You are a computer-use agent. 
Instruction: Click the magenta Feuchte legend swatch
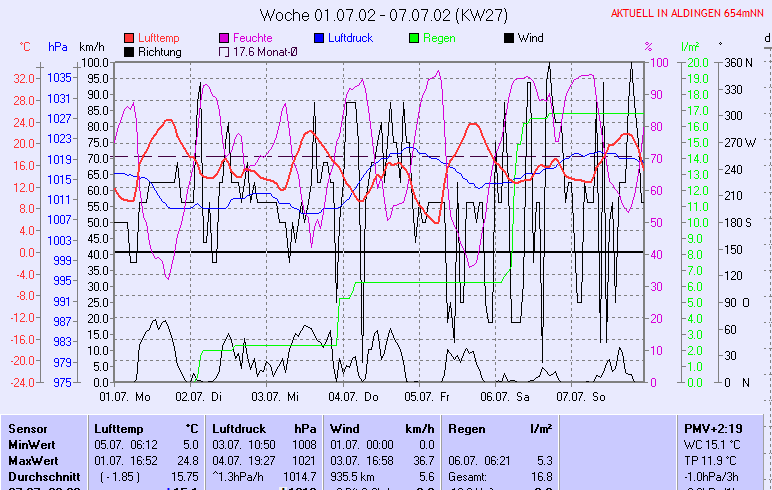223,38
